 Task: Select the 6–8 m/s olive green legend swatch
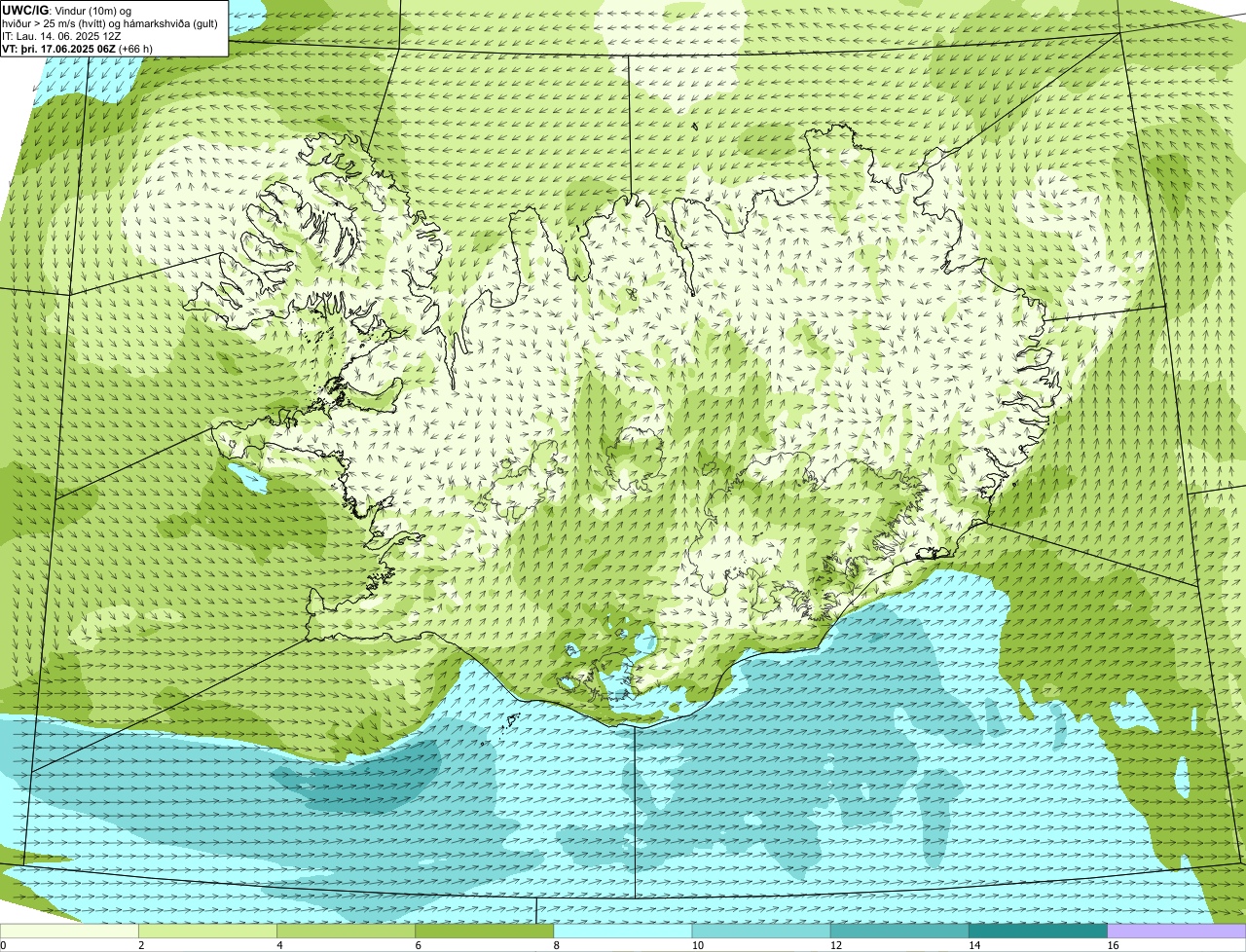485,931
